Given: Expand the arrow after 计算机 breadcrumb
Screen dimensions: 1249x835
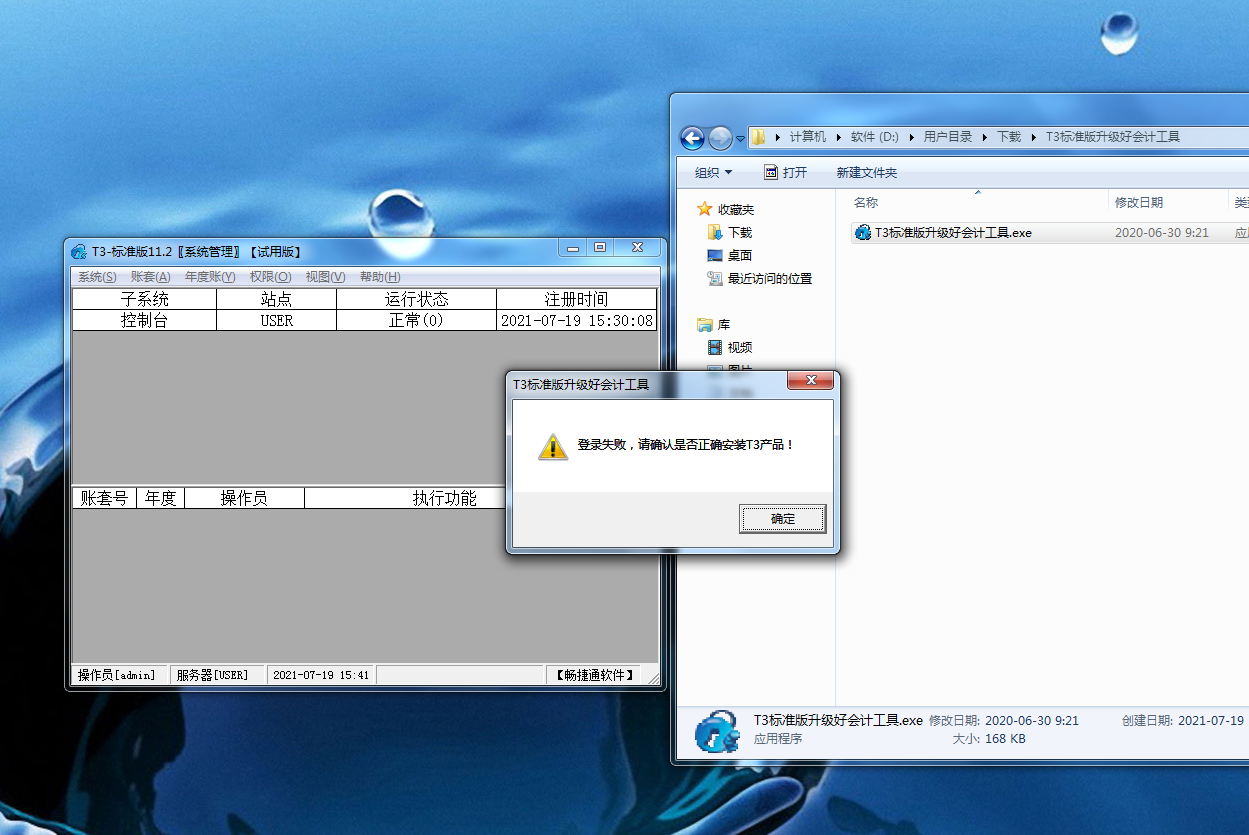Looking at the screenshot, I should (x=839, y=137).
